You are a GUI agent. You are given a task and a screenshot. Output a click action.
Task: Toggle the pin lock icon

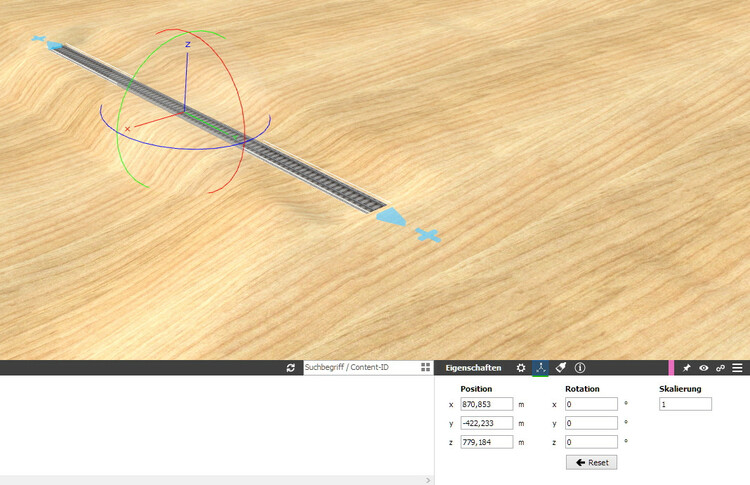click(686, 368)
